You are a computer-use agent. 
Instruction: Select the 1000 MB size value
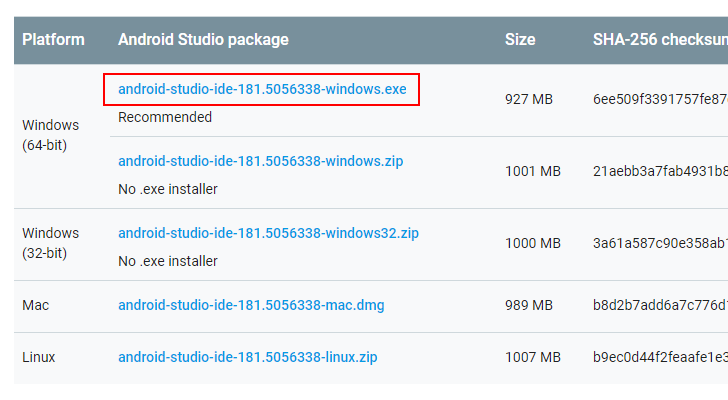click(533, 243)
